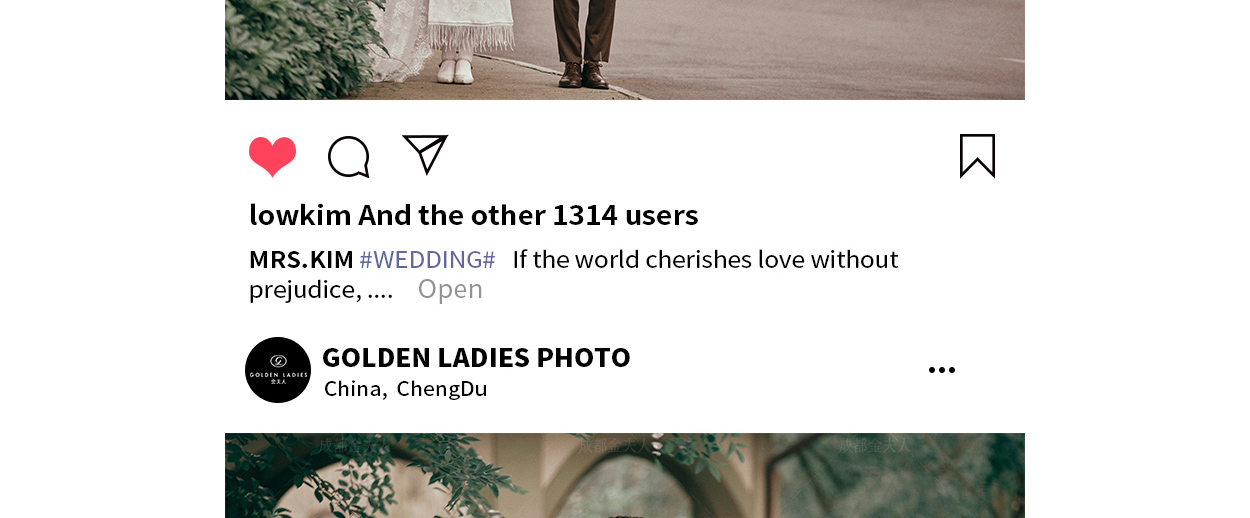Image resolution: width=1250 pixels, height=518 pixels.
Task: Open the Golden Ladies round profile avatar
Action: click(x=278, y=370)
